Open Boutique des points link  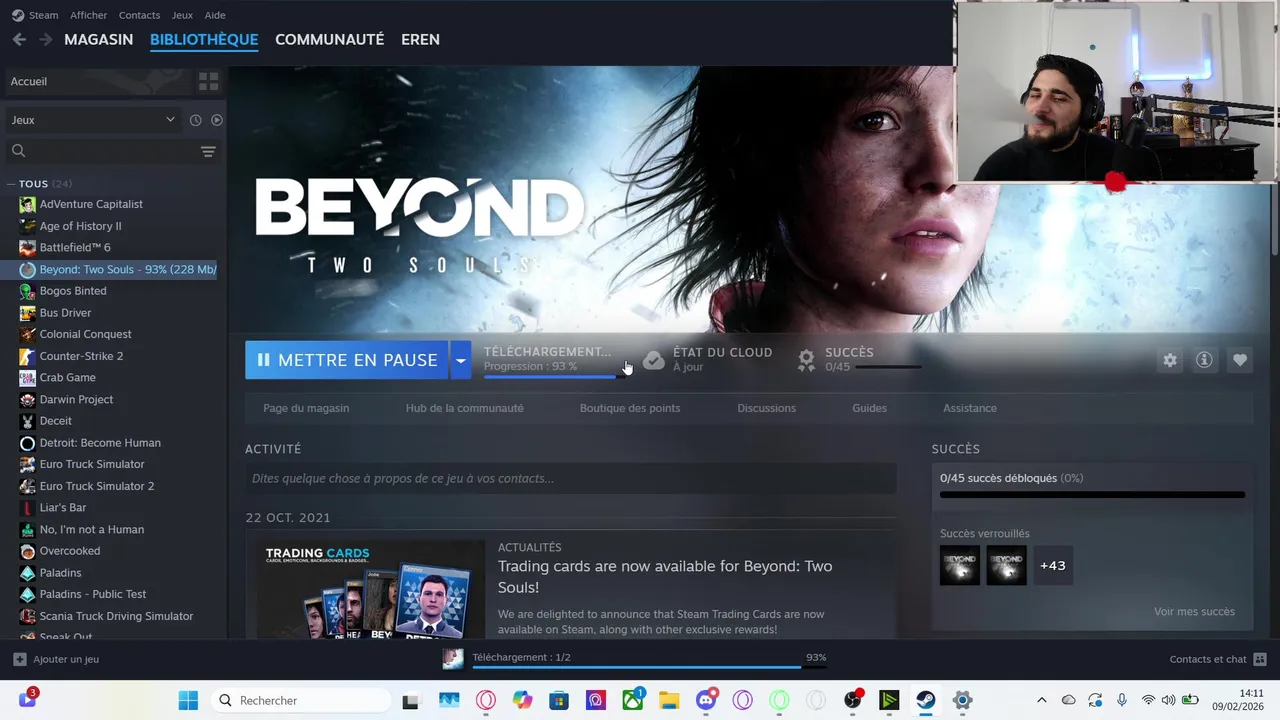[630, 408]
